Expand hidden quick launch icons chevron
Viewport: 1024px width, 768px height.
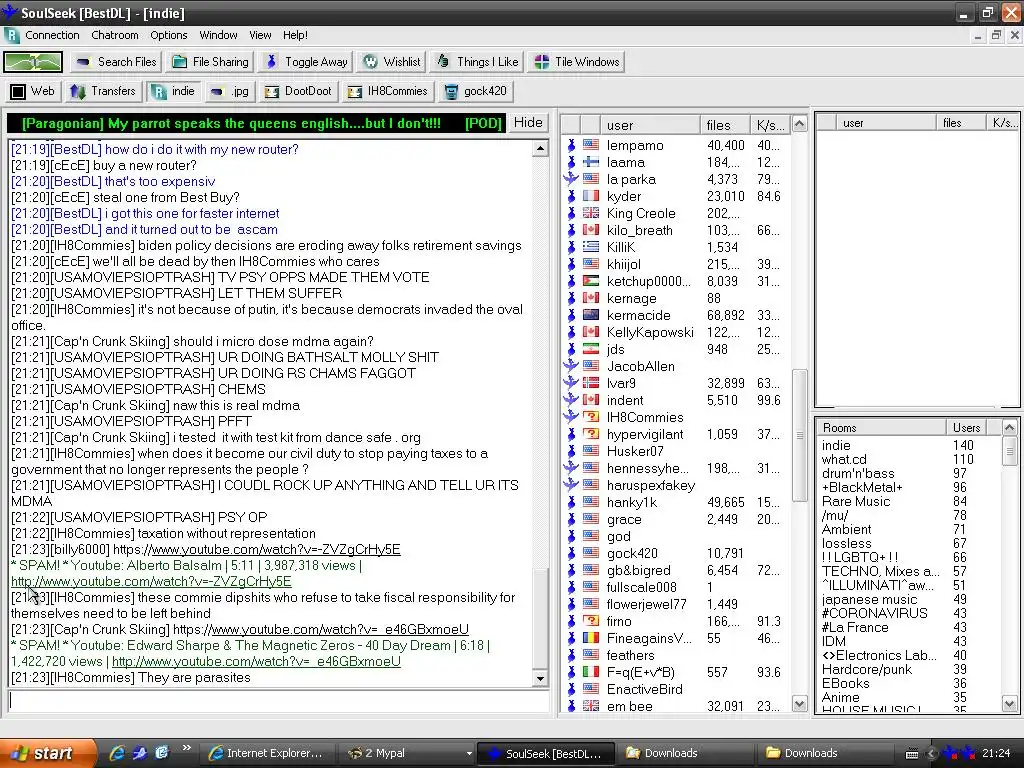click(186, 748)
